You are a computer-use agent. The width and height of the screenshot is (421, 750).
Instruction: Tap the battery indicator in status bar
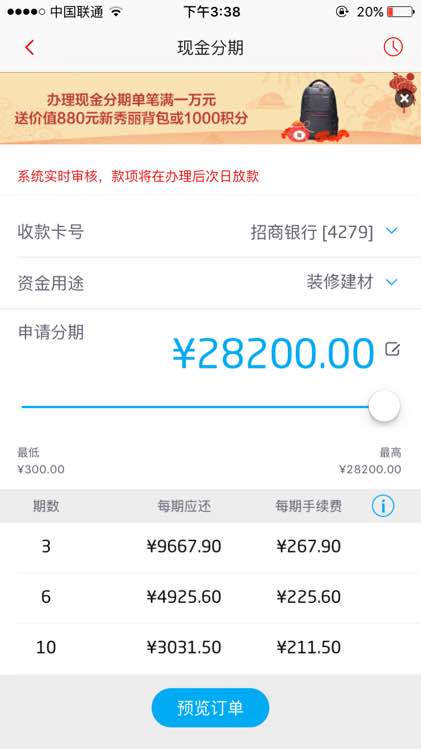tap(401, 11)
